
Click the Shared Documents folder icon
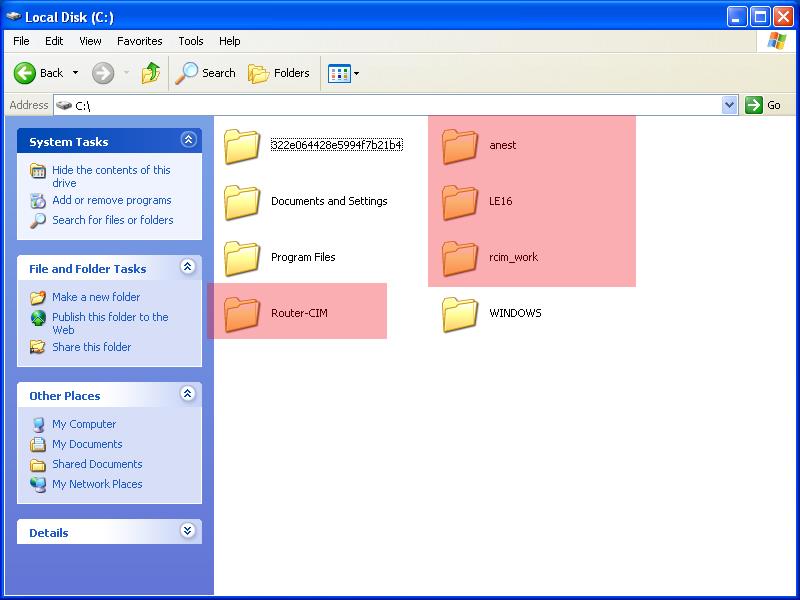pyautogui.click(x=38, y=464)
